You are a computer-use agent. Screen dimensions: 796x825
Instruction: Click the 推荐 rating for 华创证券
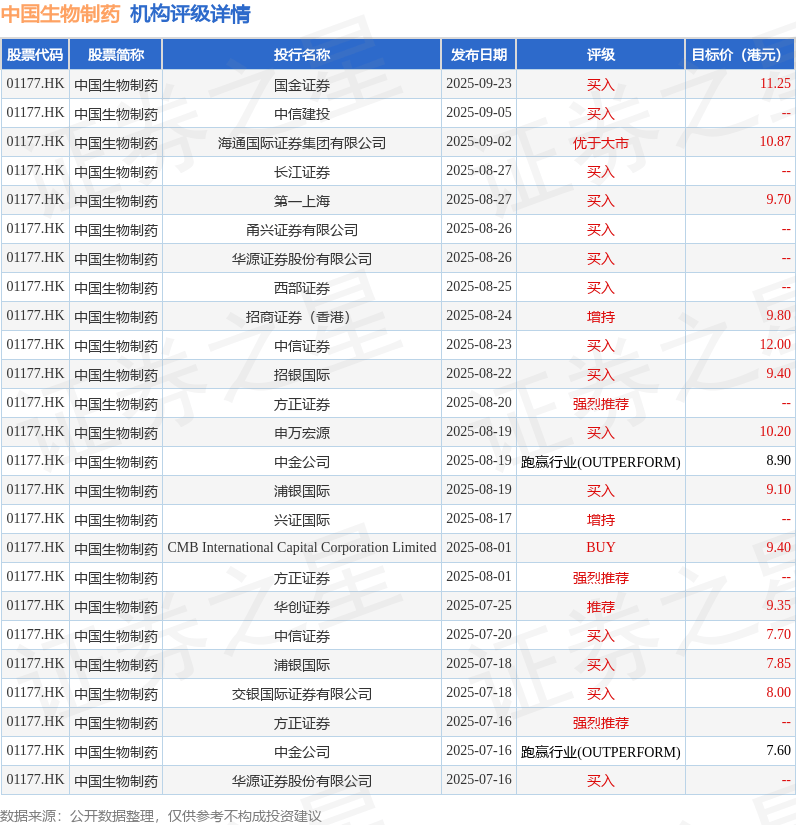coord(600,607)
